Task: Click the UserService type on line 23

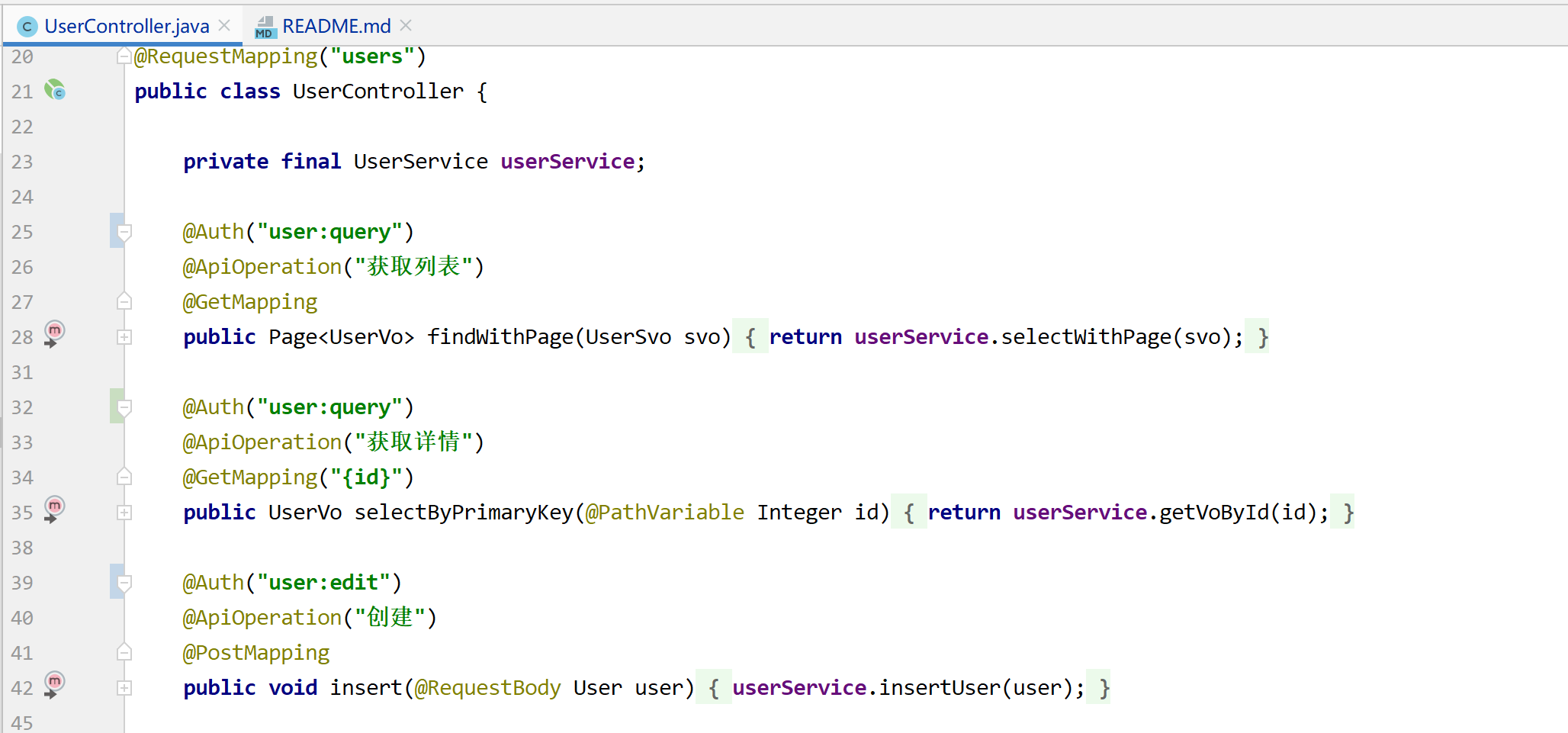Action: pos(421,162)
